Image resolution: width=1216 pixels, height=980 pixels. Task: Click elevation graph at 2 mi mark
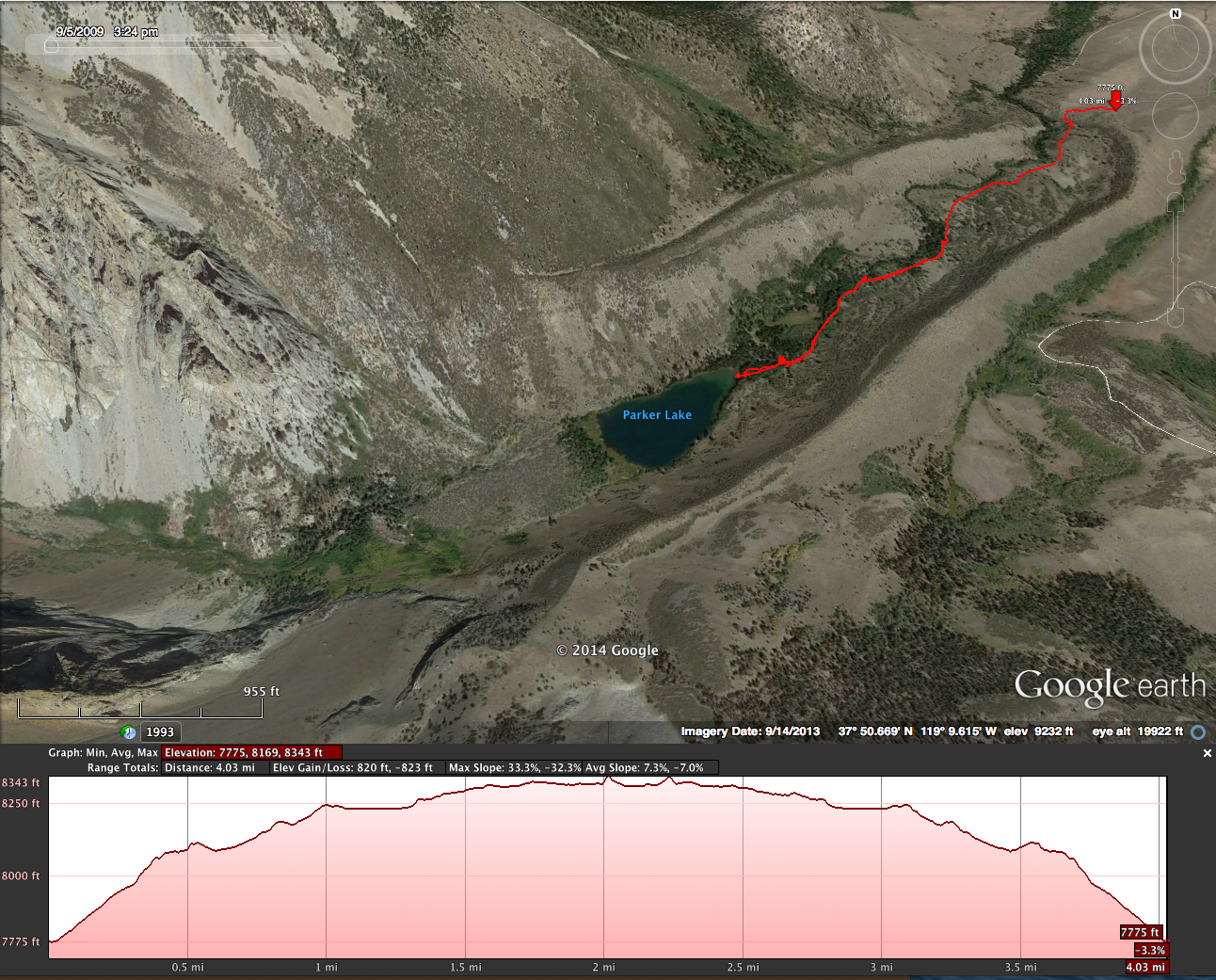pos(604,867)
